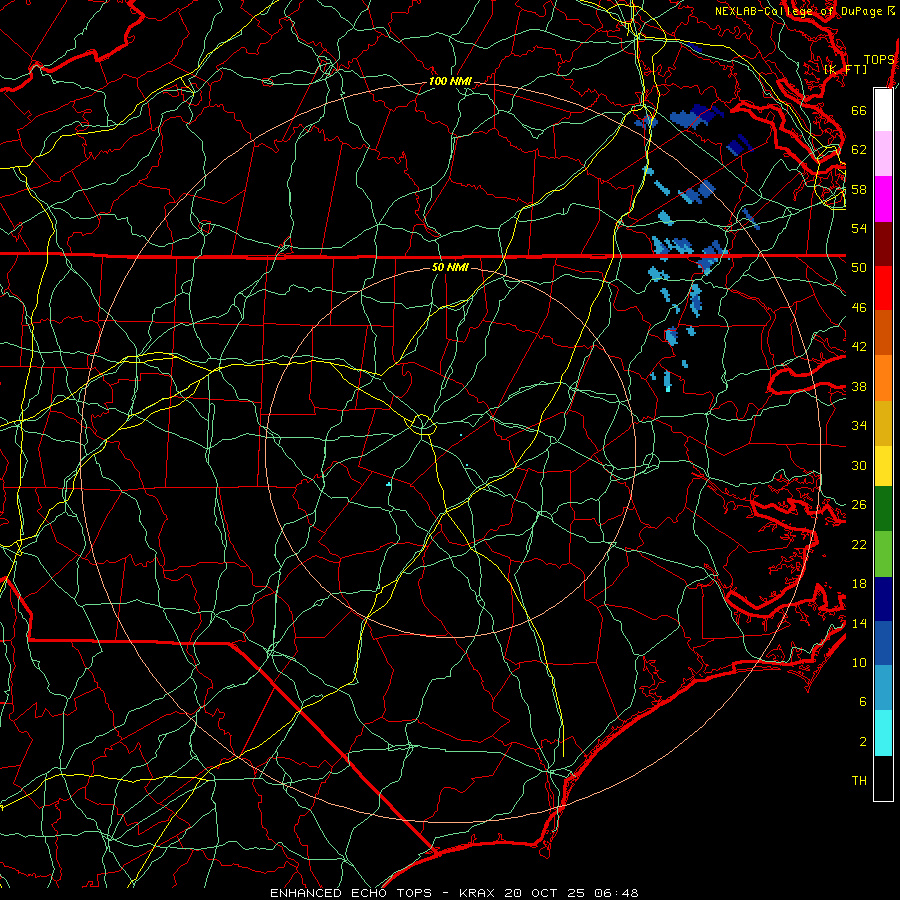Click the TOPS legend title
The height and width of the screenshot is (900, 900).
coord(879,60)
